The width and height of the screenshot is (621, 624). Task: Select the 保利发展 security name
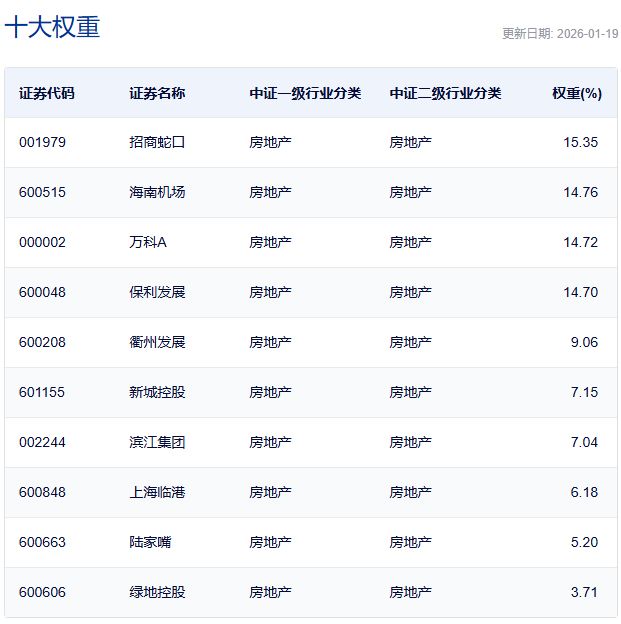(157, 292)
